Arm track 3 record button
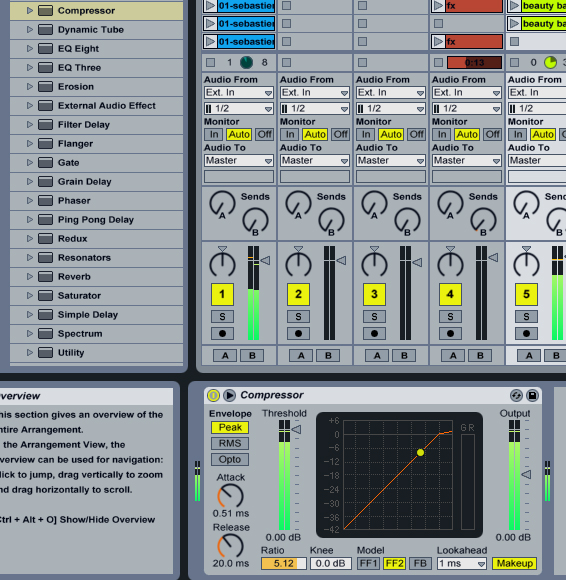This screenshot has width=566, height=580. coord(374,334)
